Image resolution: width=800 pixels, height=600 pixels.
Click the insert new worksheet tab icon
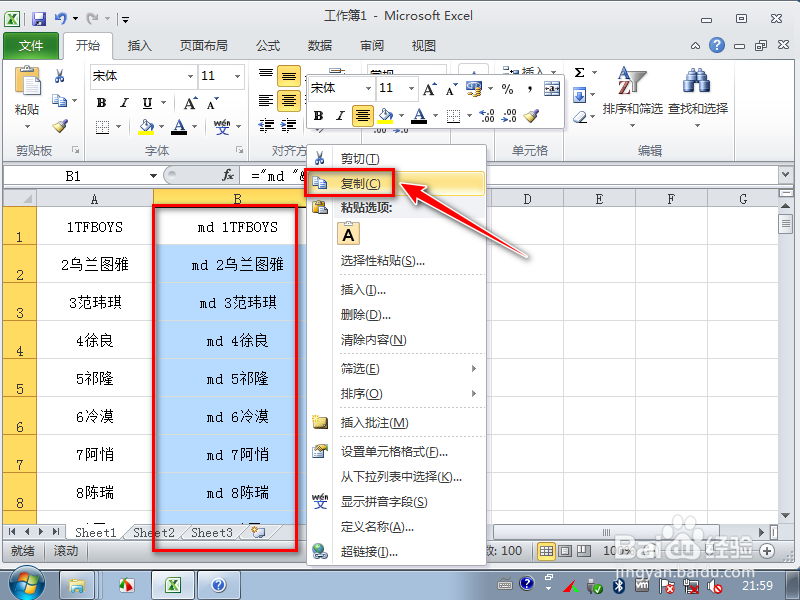(259, 533)
